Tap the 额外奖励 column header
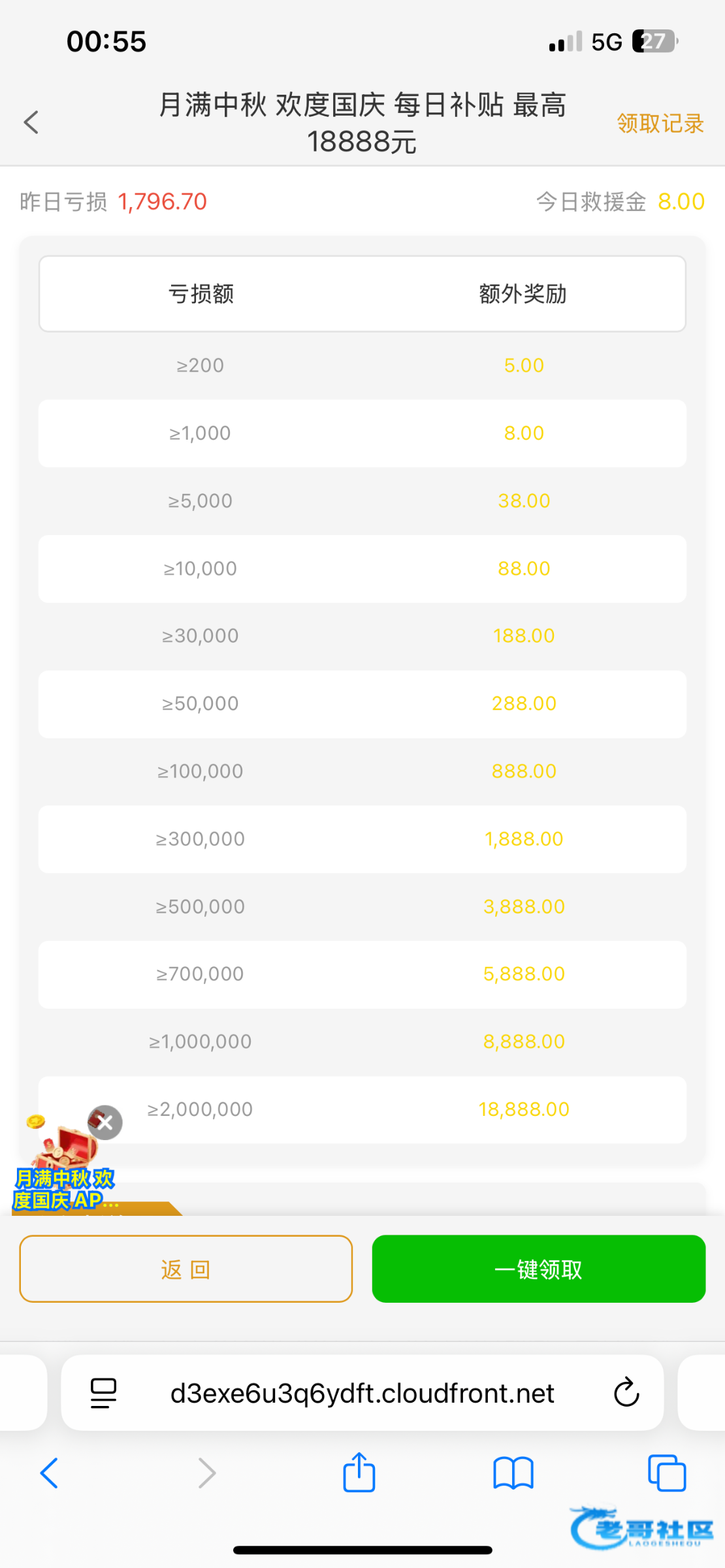The width and height of the screenshot is (725, 1568). (523, 294)
